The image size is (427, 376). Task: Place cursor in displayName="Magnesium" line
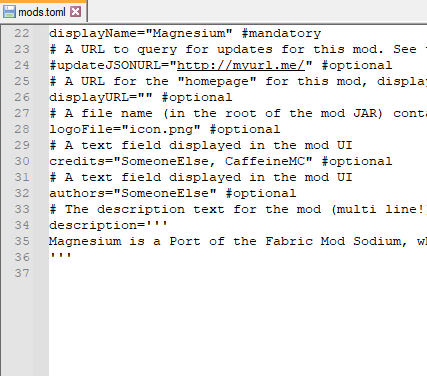185,33
